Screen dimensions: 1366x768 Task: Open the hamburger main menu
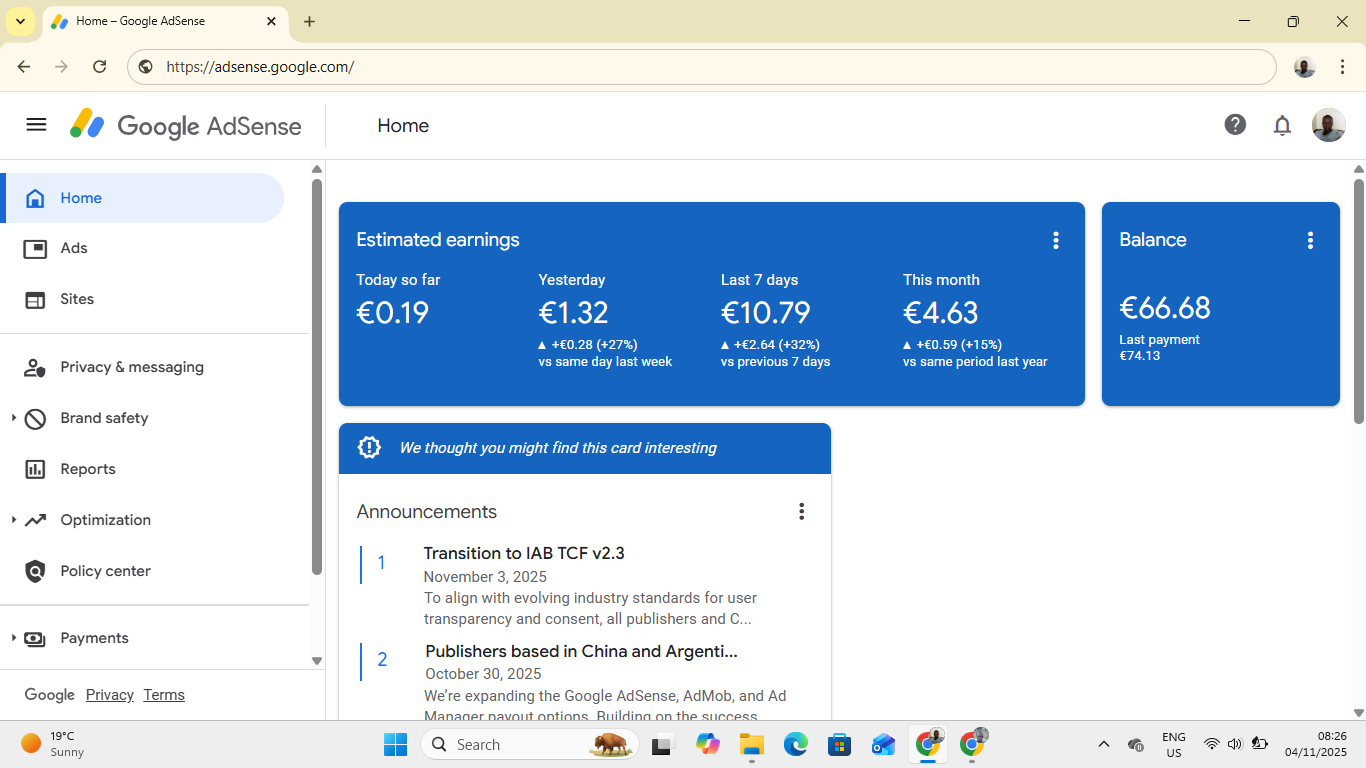coord(36,125)
